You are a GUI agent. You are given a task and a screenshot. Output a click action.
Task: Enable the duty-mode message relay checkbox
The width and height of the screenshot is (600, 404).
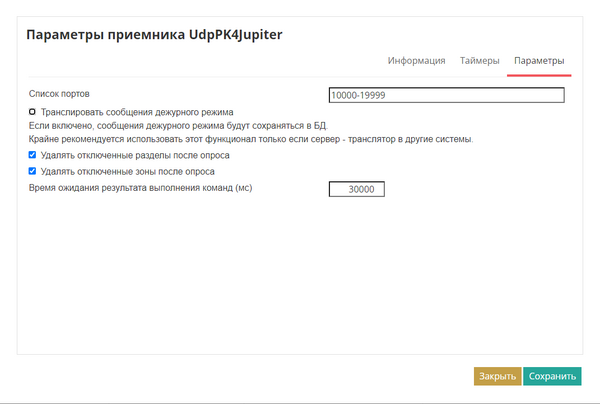pyautogui.click(x=33, y=112)
